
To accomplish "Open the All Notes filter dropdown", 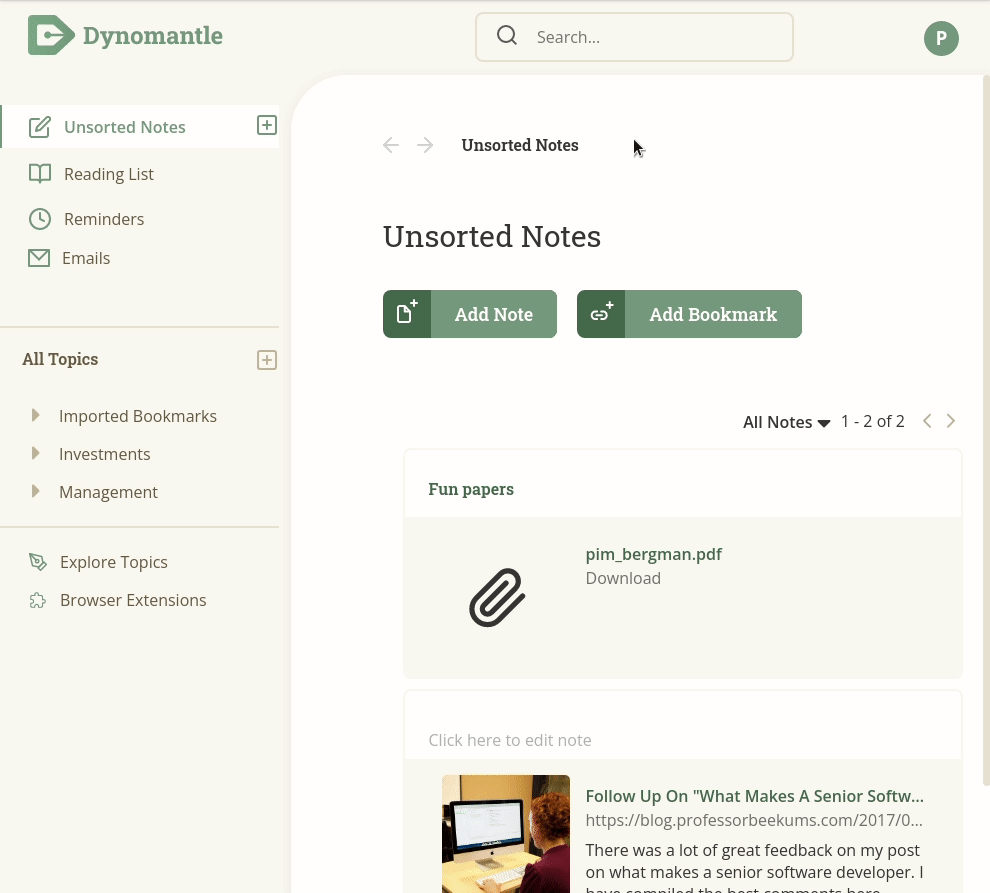I will pos(786,422).
